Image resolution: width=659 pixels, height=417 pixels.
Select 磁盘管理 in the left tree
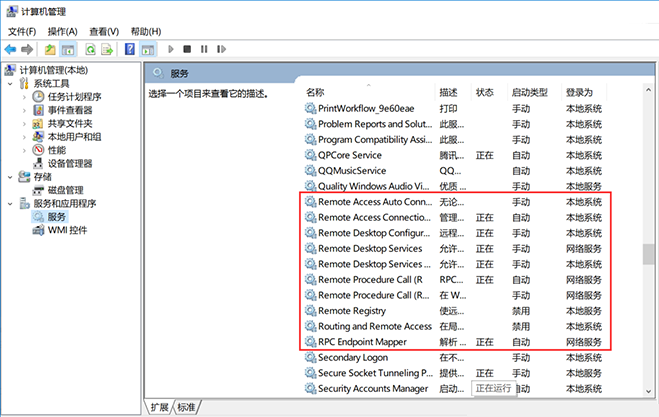pyautogui.click(x=65, y=190)
